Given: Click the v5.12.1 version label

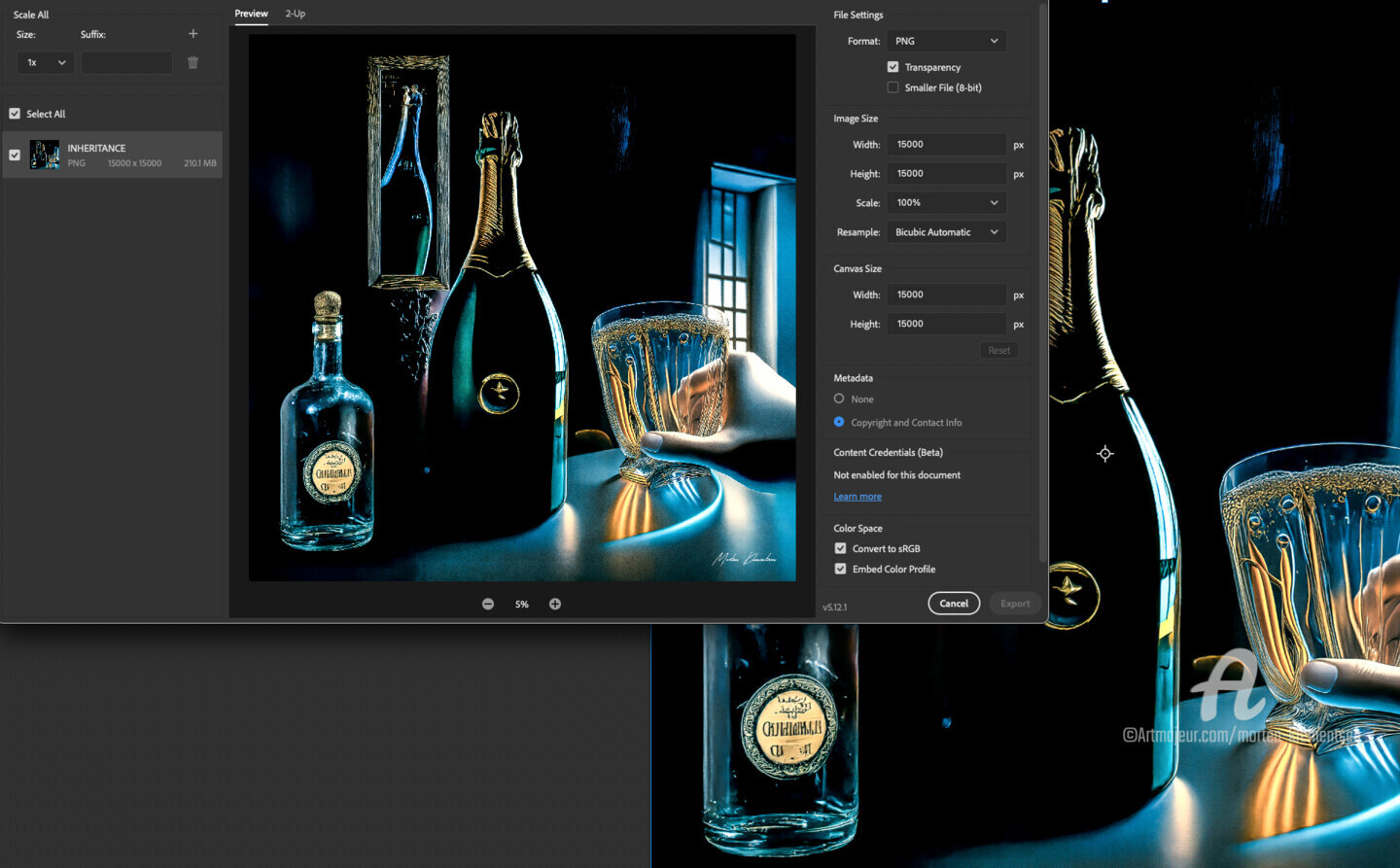Looking at the screenshot, I should 835,608.
